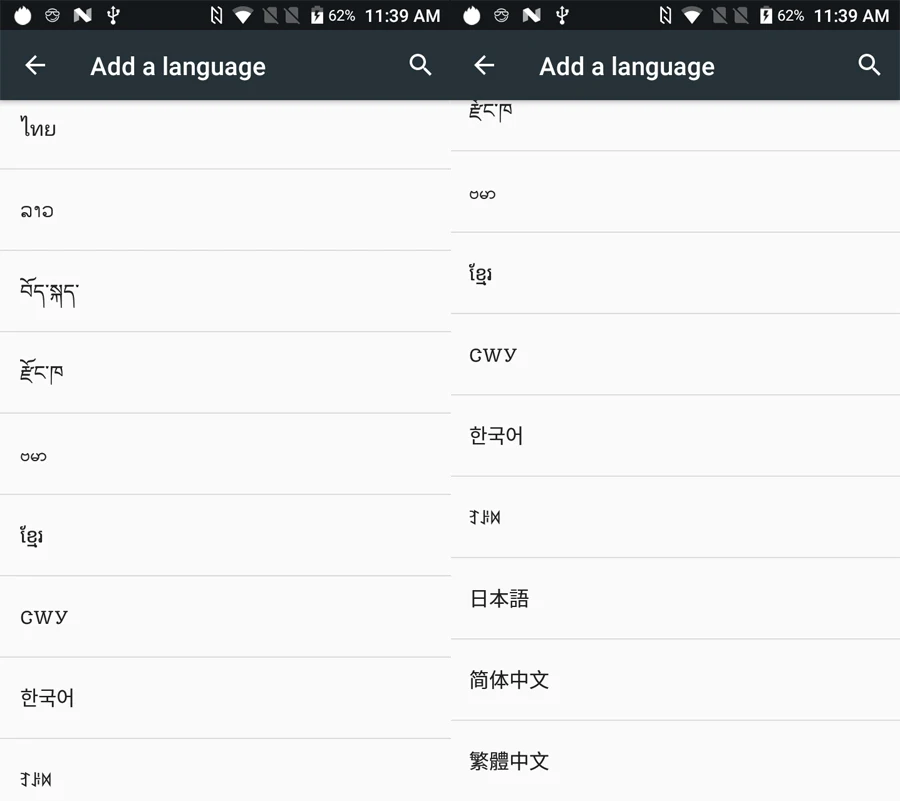Select Khmer (ខ្មែរ) in left list
The width and height of the screenshot is (900, 801).
pyautogui.click(x=225, y=536)
